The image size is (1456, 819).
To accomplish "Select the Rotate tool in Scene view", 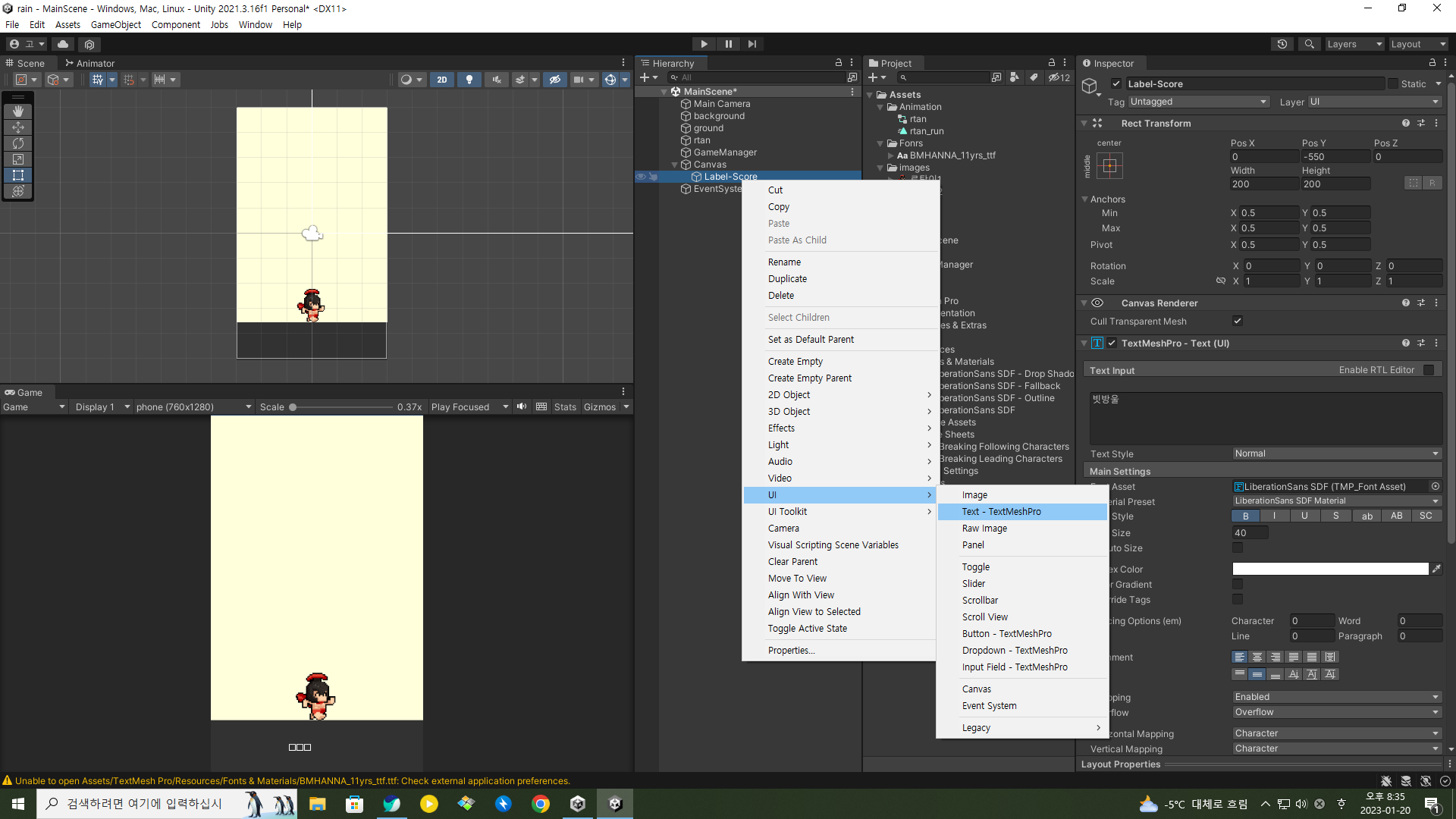I will pyautogui.click(x=18, y=143).
